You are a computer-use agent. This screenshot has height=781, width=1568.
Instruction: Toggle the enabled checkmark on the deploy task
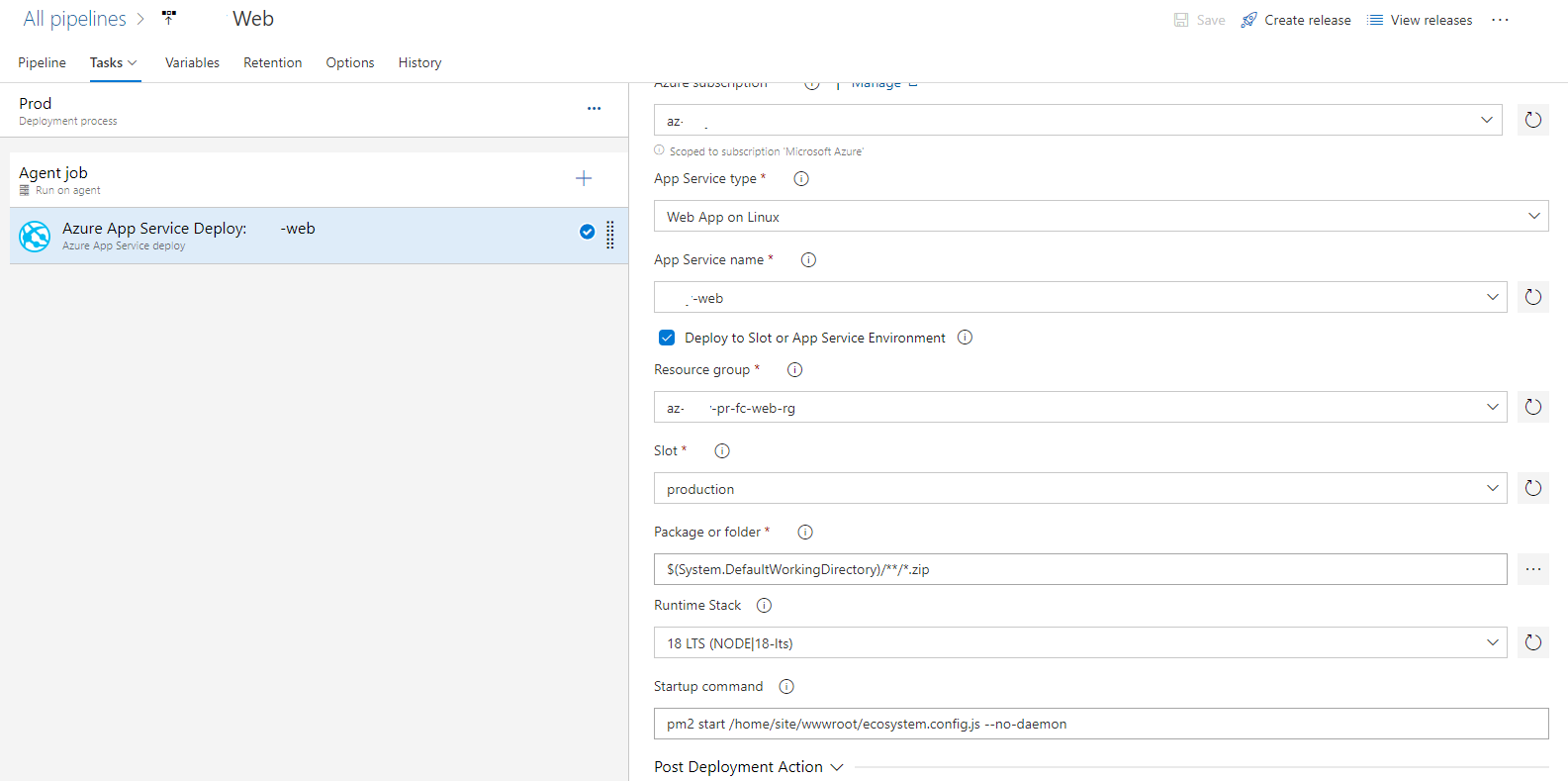[588, 232]
